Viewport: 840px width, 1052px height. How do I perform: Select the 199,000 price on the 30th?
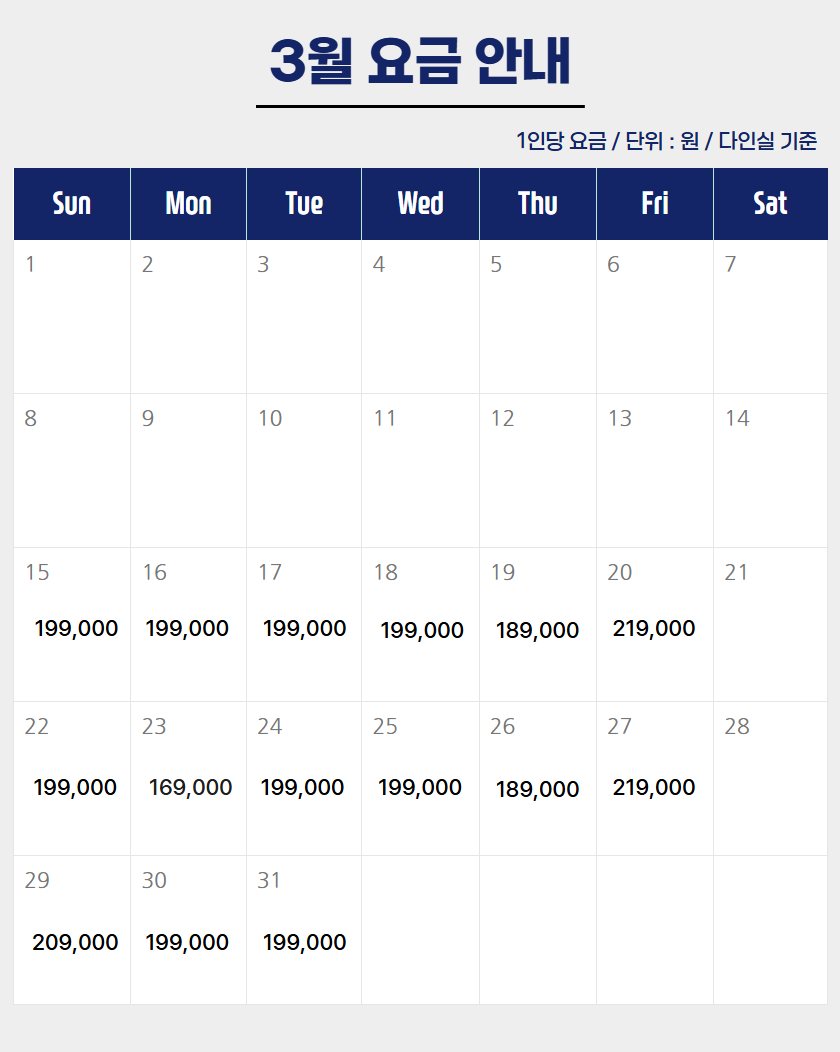(187, 942)
